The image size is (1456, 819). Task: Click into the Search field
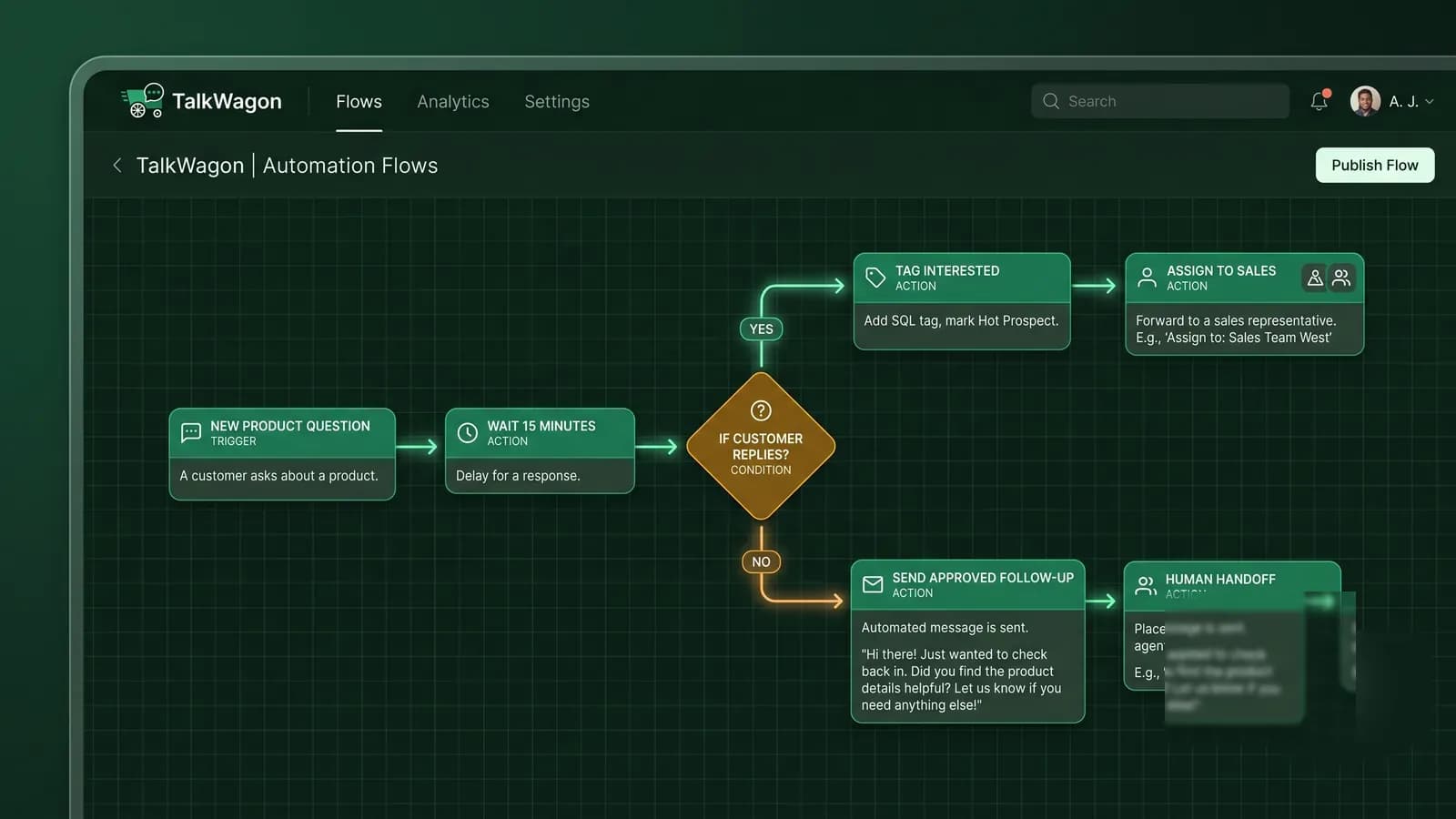point(1160,101)
